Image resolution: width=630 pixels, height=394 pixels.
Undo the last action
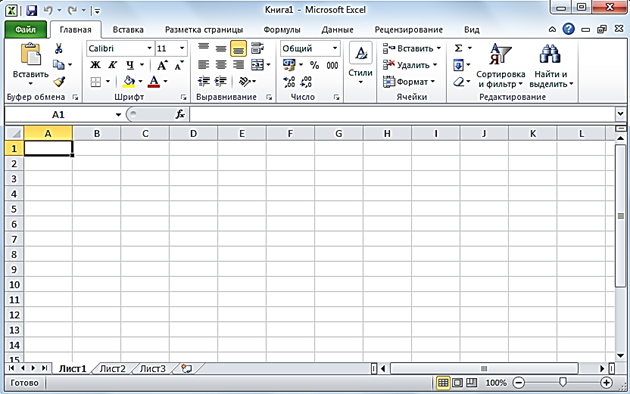tap(48, 10)
